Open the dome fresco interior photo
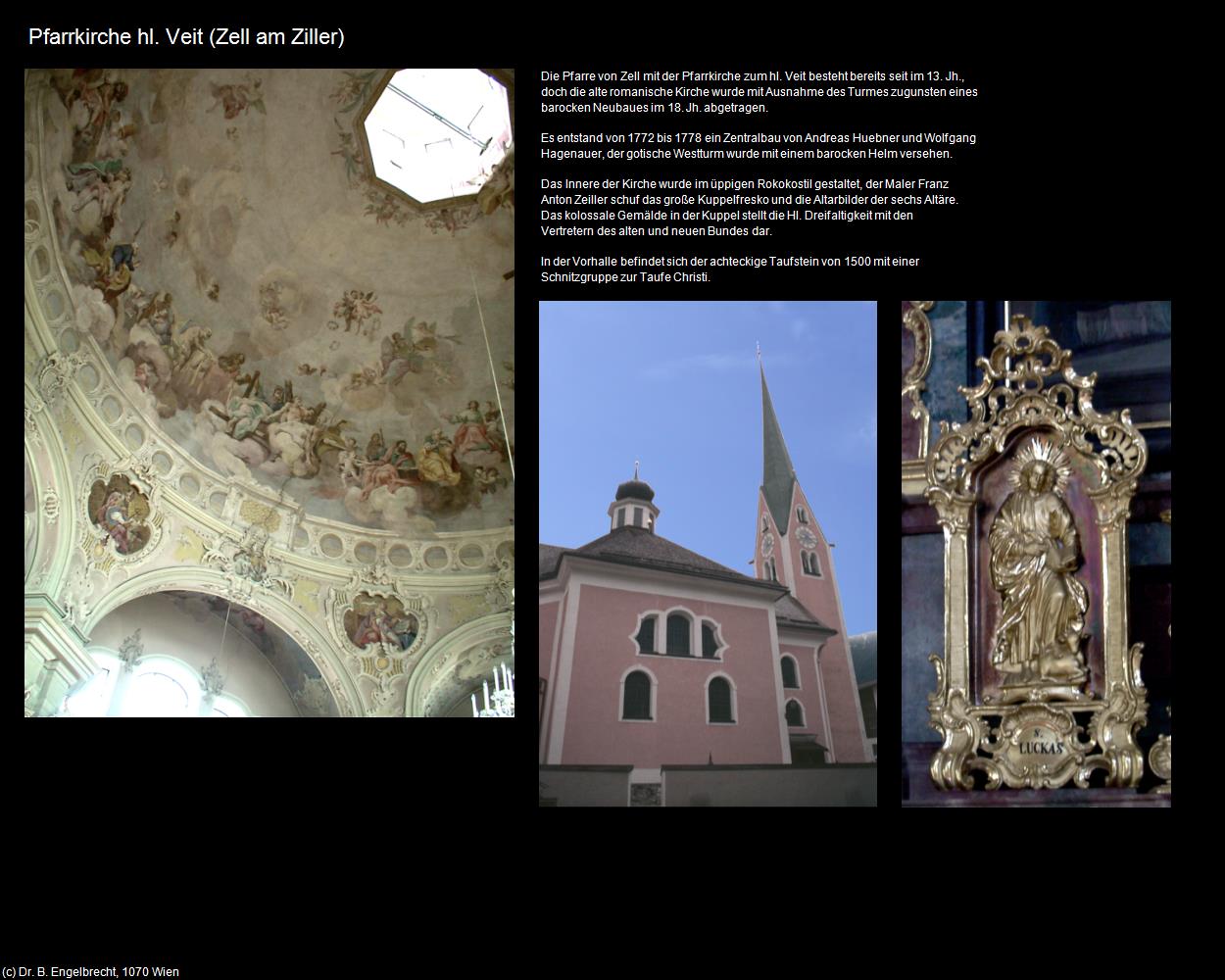The width and height of the screenshot is (1225, 980). 269,393
